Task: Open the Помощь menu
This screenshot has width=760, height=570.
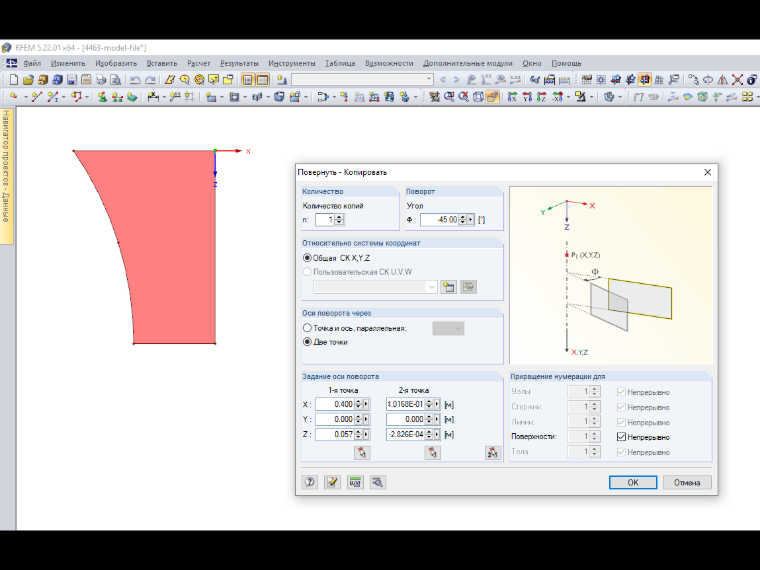Action: pos(566,63)
